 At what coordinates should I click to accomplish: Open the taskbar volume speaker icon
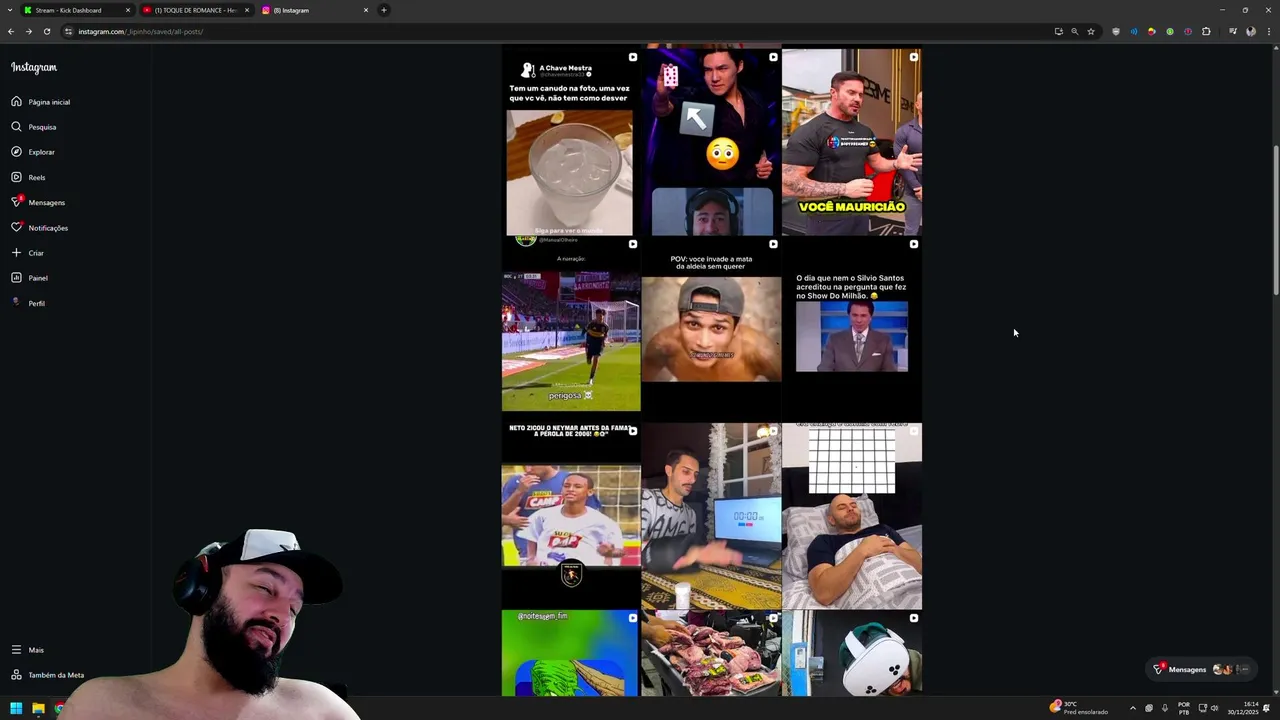(x=1215, y=708)
